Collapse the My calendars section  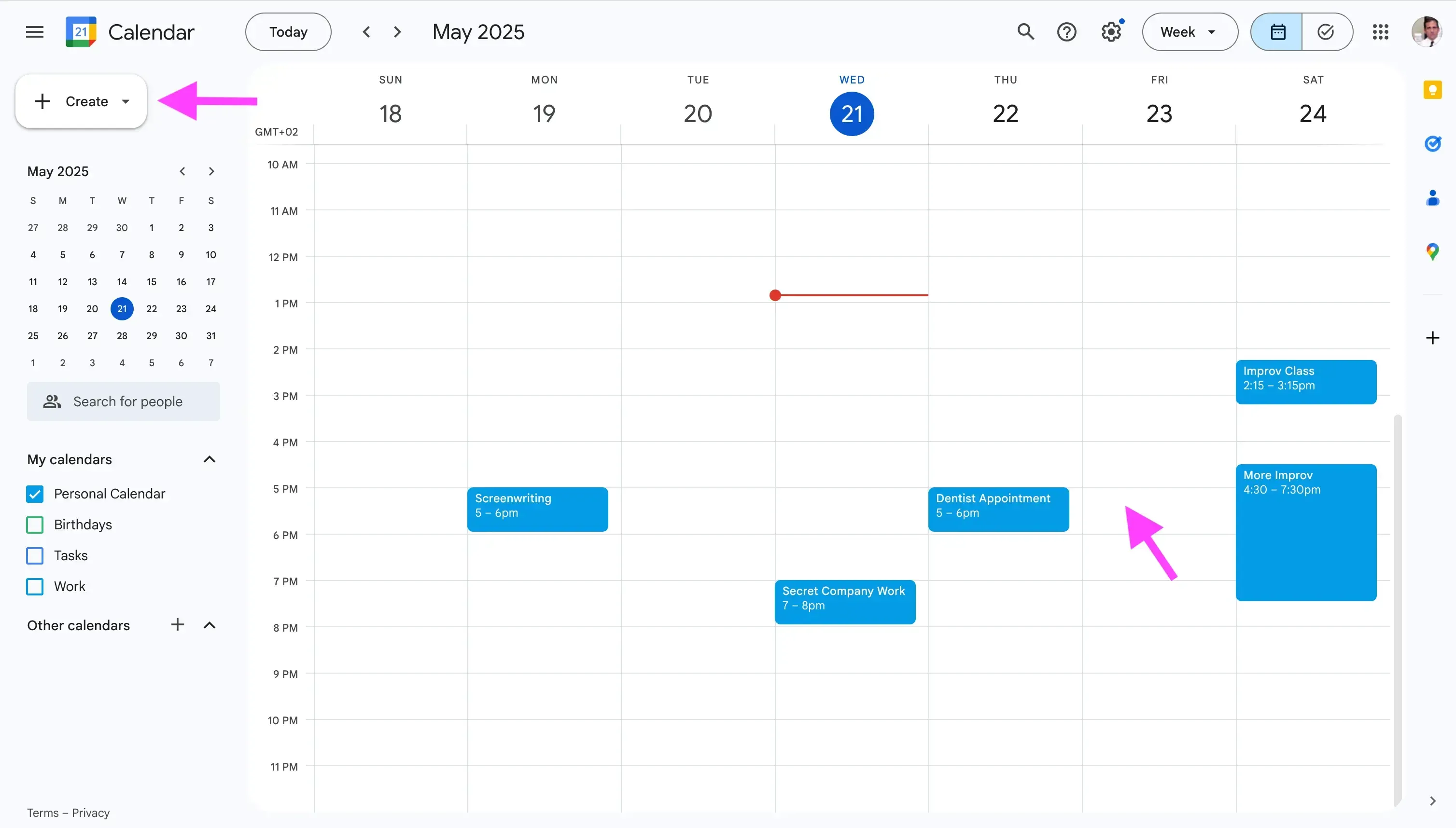click(209, 459)
